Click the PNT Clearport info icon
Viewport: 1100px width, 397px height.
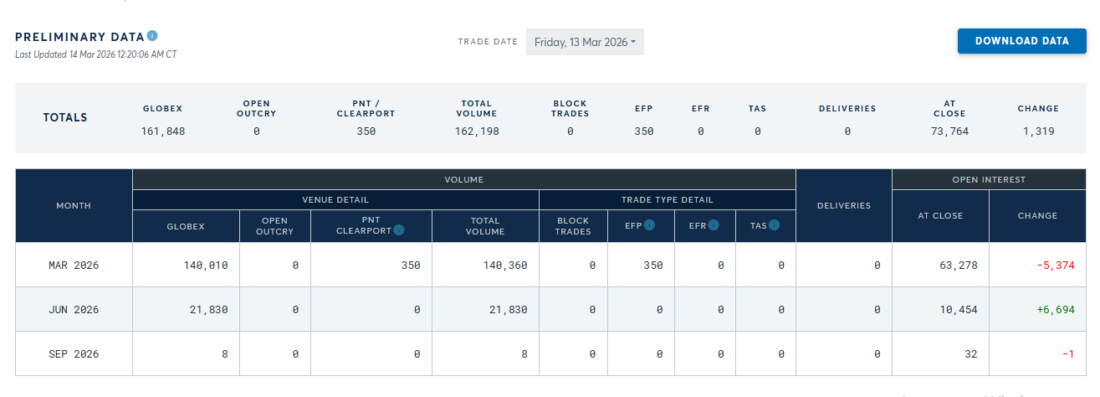click(x=398, y=230)
